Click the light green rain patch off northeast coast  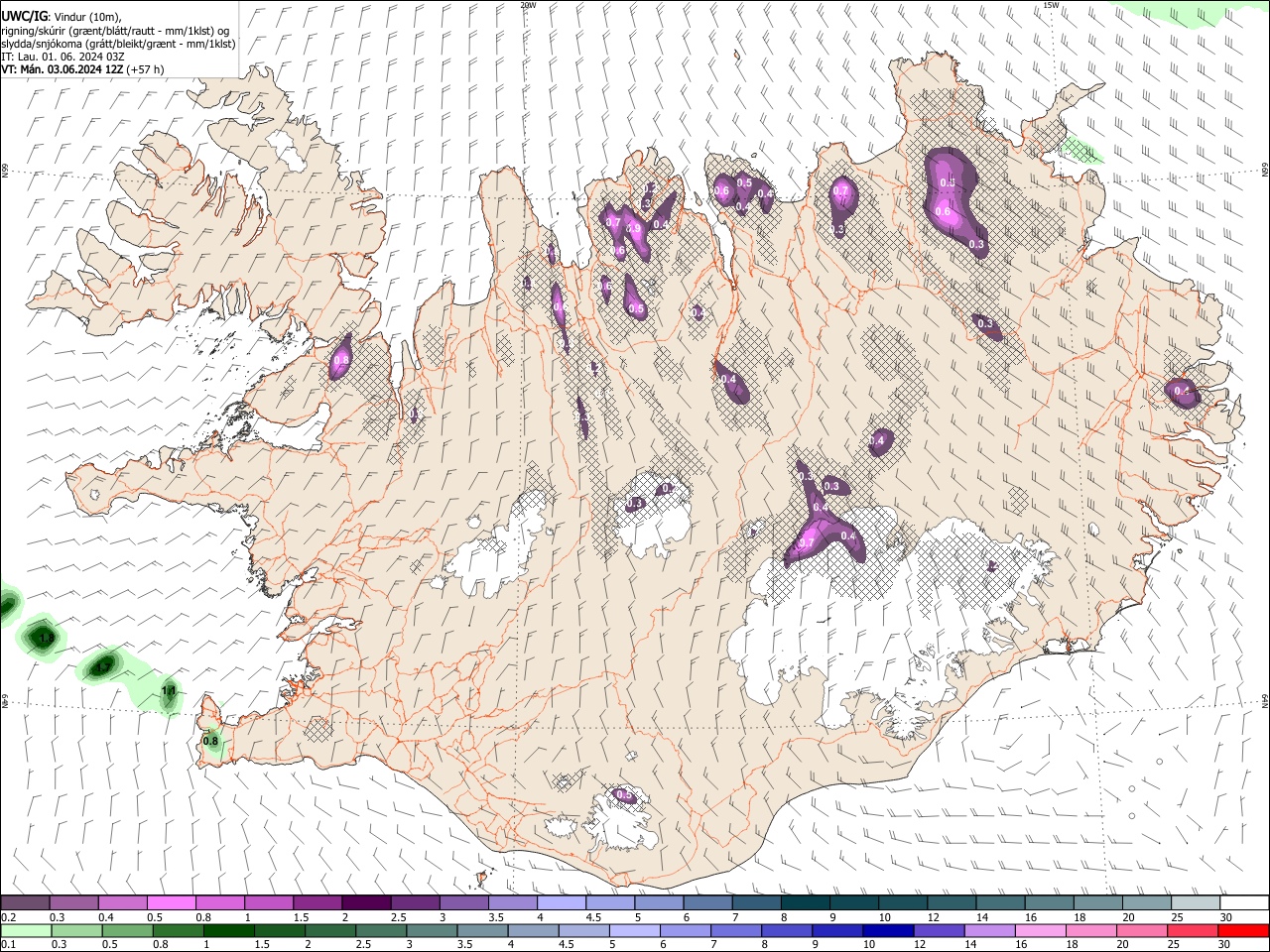point(1081,151)
